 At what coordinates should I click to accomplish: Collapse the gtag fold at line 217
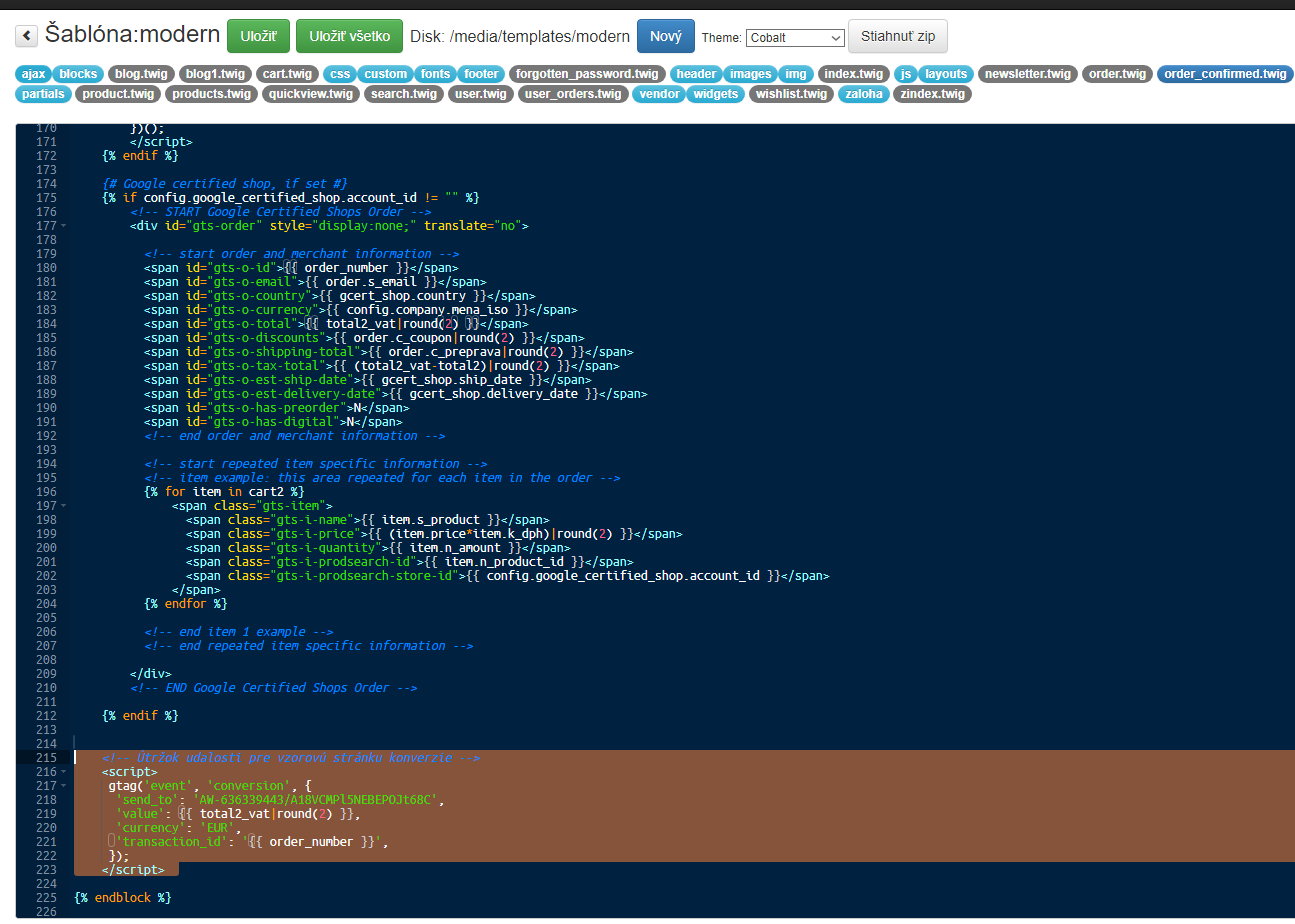[65, 786]
